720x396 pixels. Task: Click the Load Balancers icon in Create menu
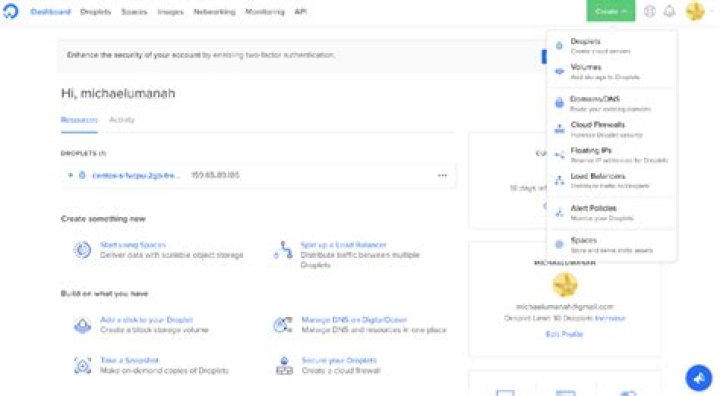pyautogui.click(x=559, y=181)
